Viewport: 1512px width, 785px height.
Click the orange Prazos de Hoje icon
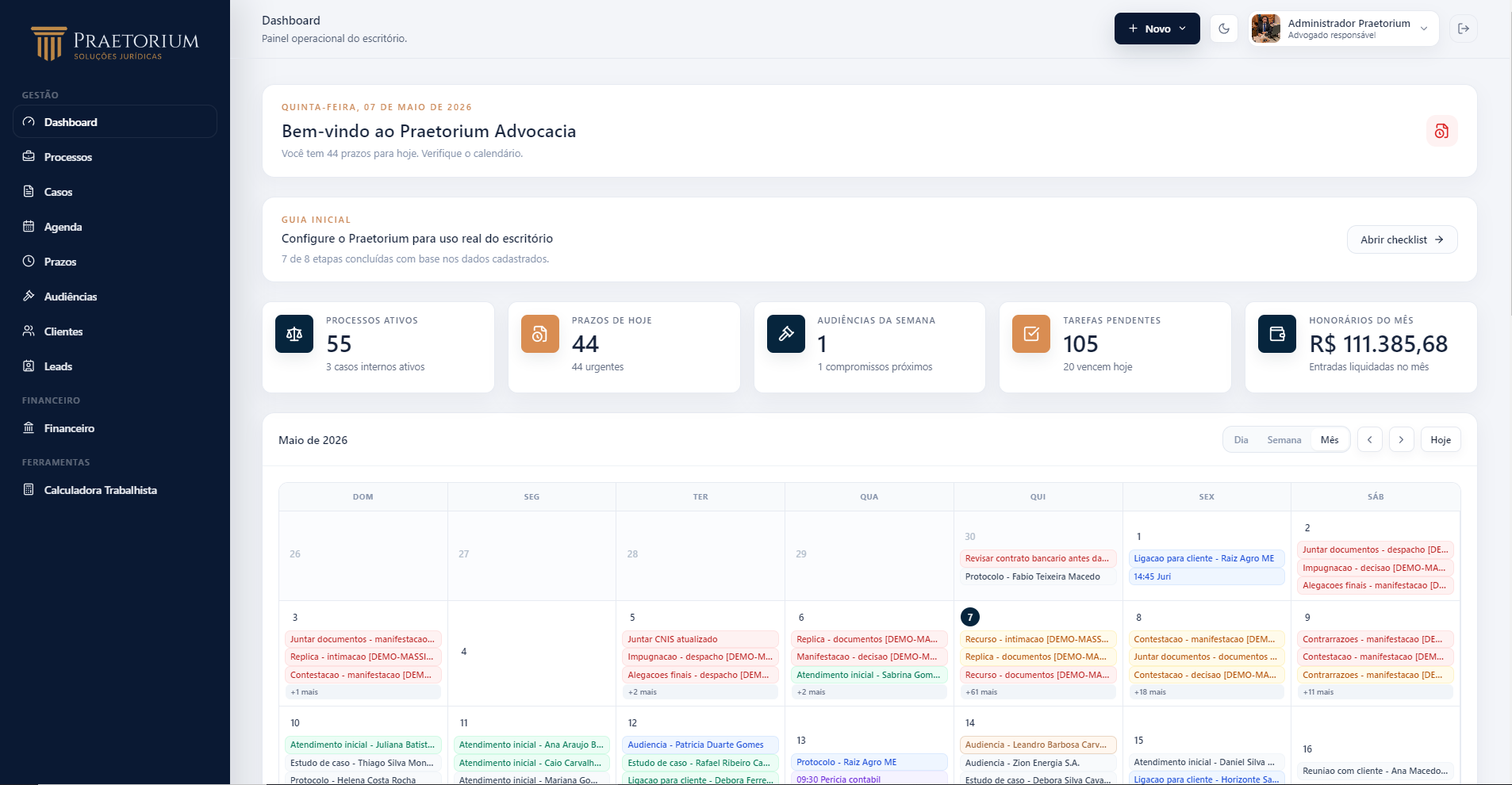coord(540,334)
